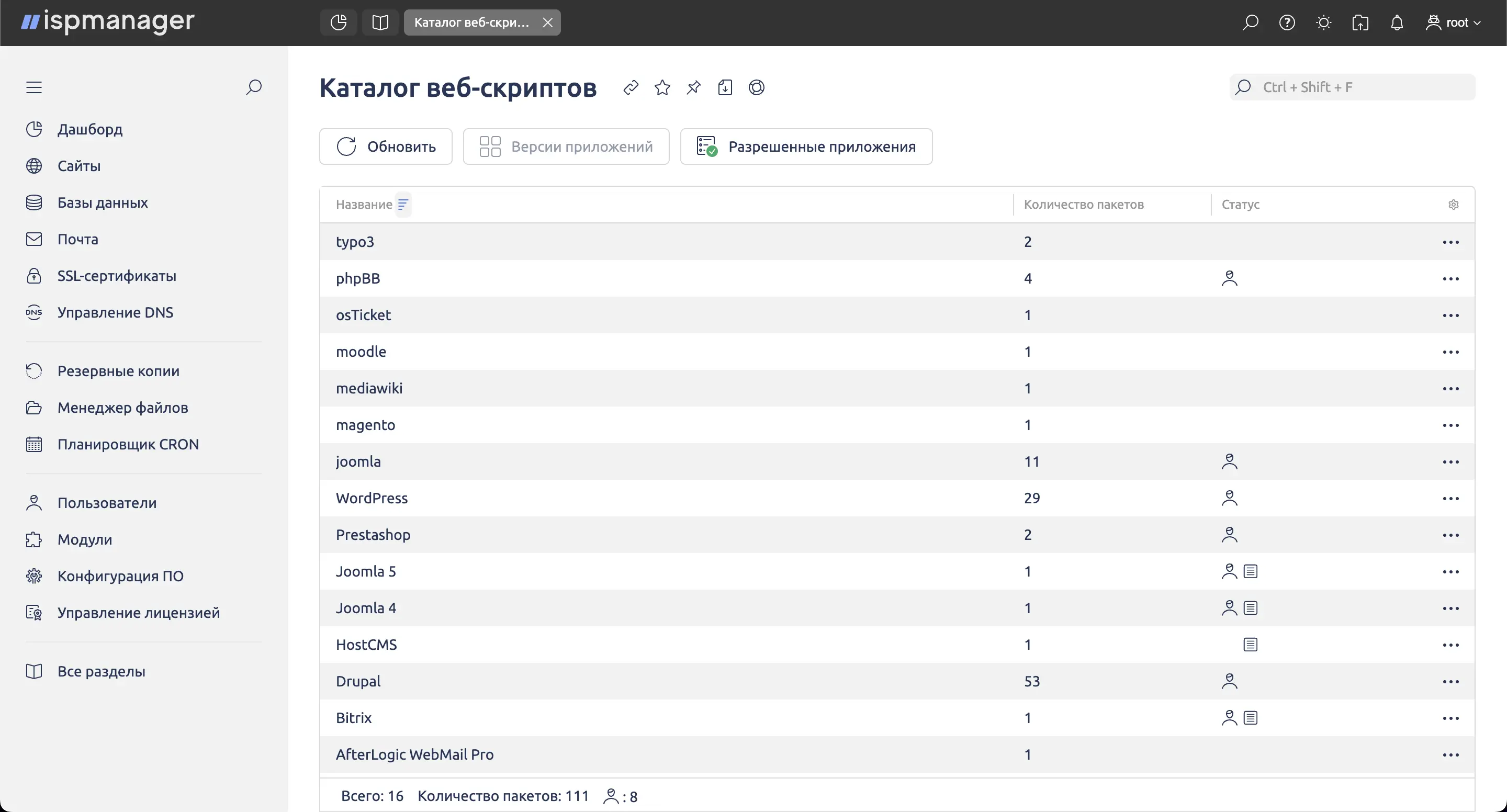This screenshot has width=1507, height=812.
Task: Open table column settings gear icon
Action: 1454,204
